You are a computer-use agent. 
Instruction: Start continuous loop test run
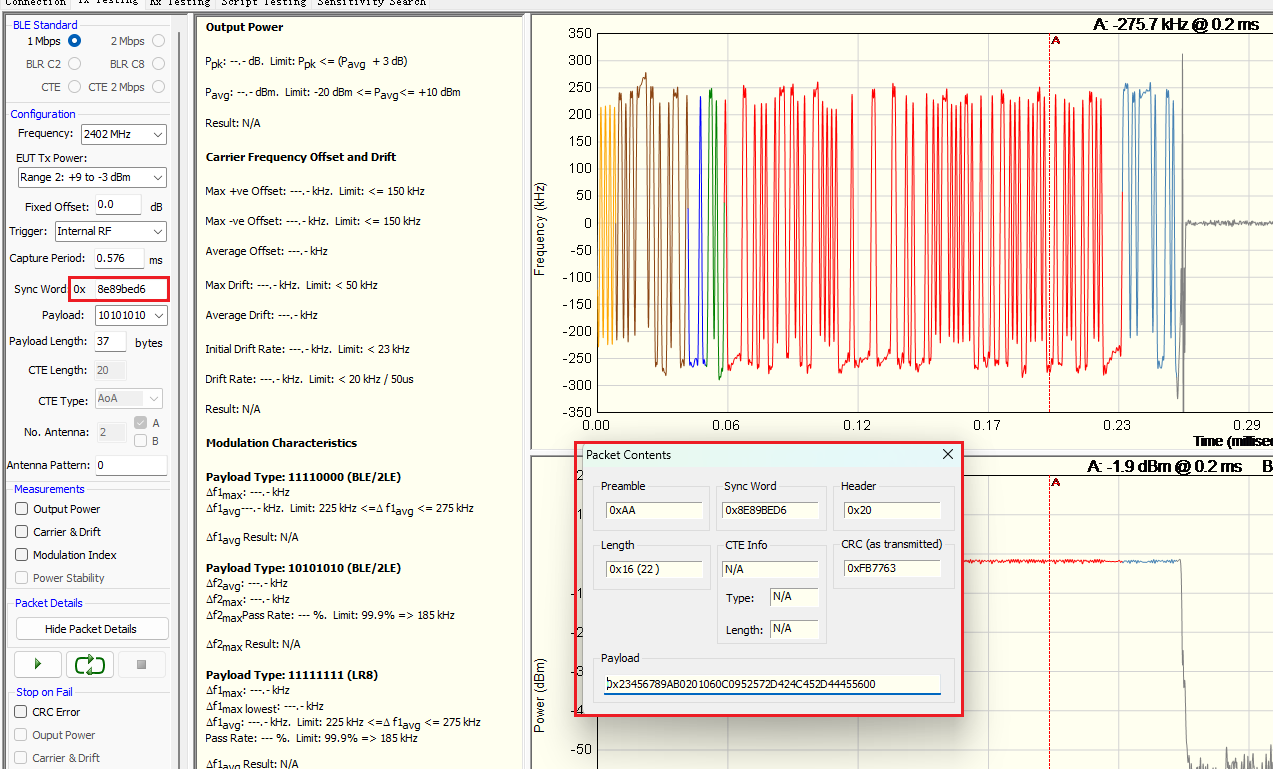click(90, 664)
